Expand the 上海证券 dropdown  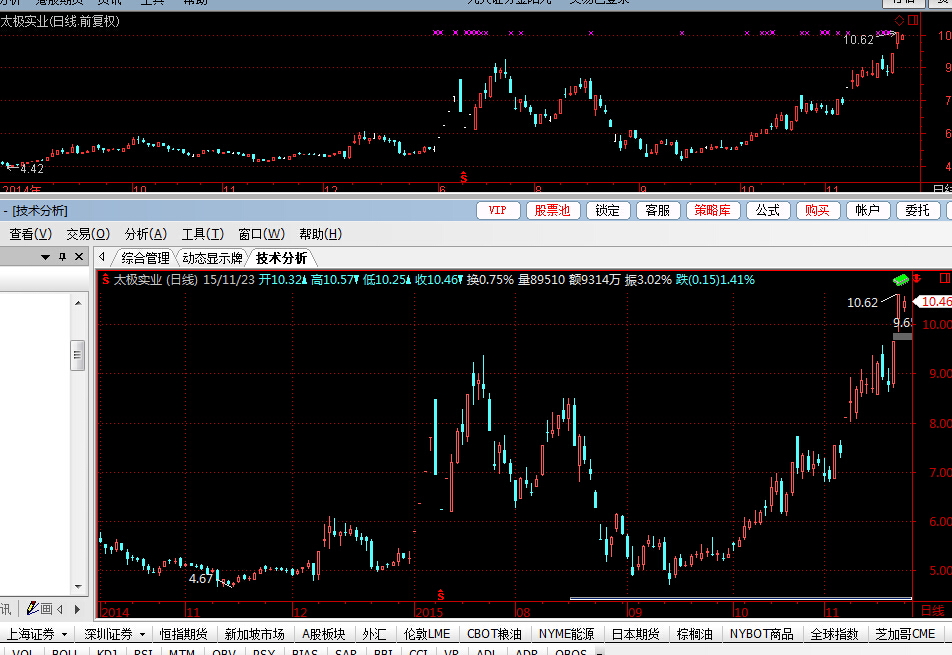(64, 634)
